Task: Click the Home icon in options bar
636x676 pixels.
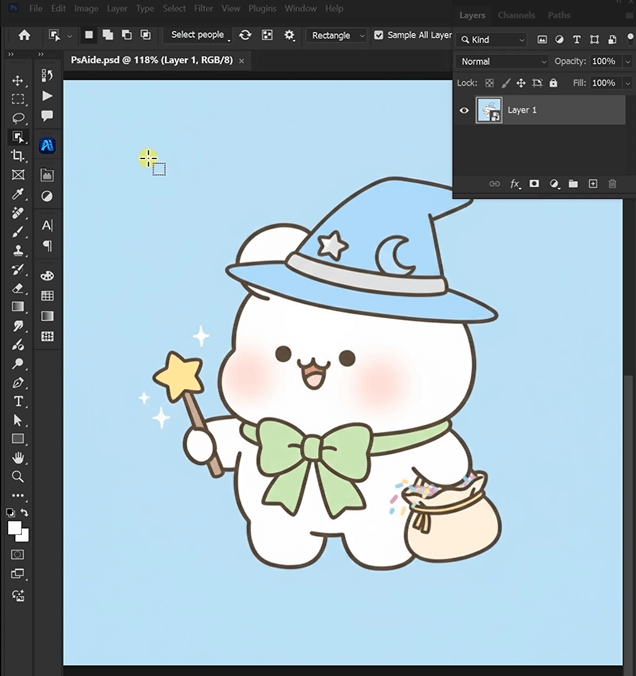Action: pyautogui.click(x=24, y=35)
